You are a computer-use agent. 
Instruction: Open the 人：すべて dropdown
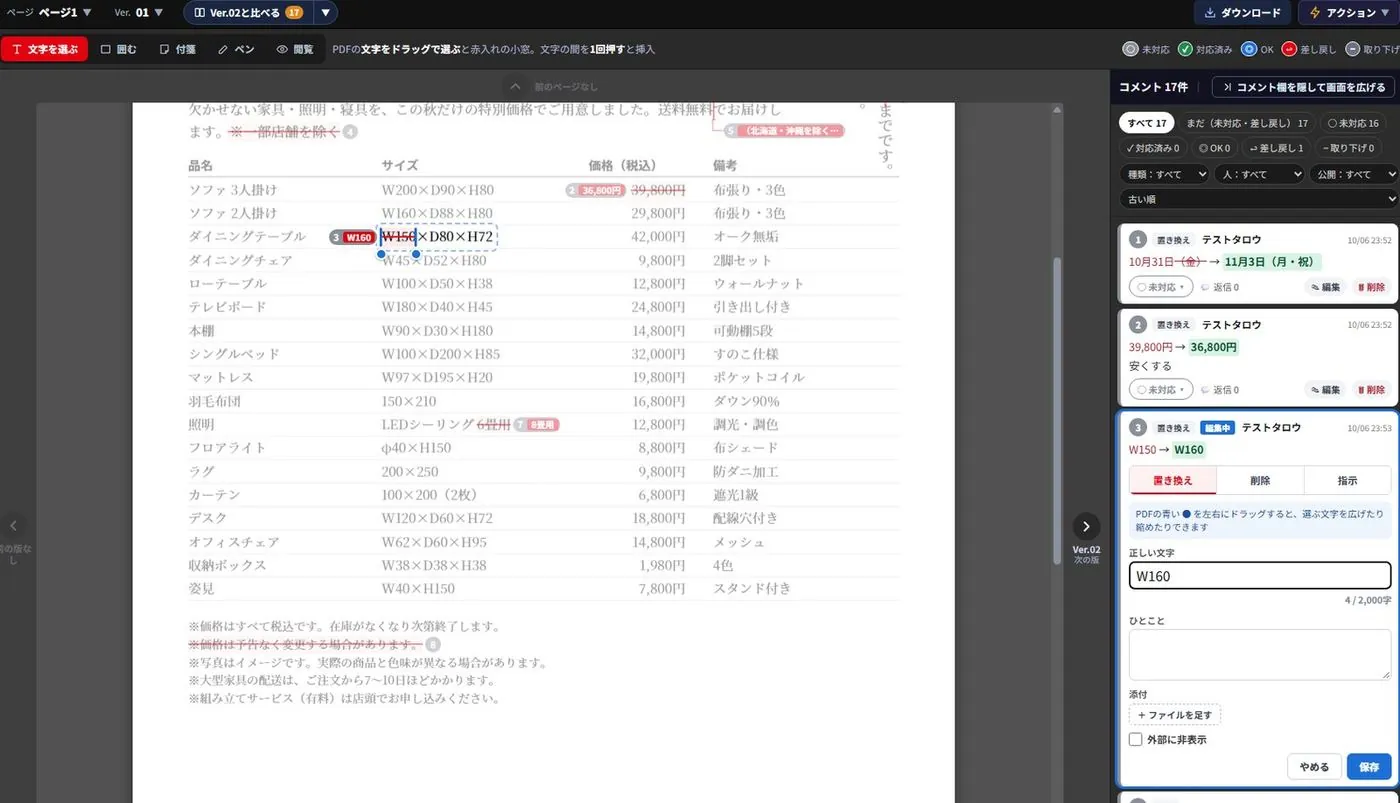tap(1259, 174)
